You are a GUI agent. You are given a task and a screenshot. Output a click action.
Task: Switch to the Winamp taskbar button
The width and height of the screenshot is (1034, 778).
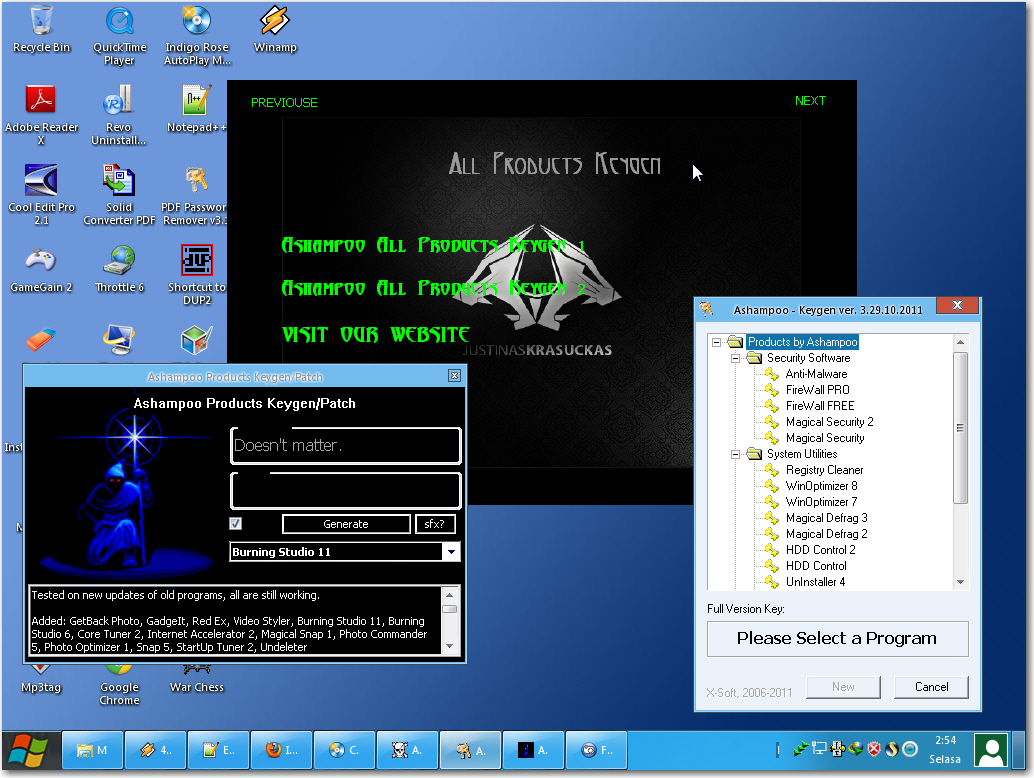click(x=156, y=750)
